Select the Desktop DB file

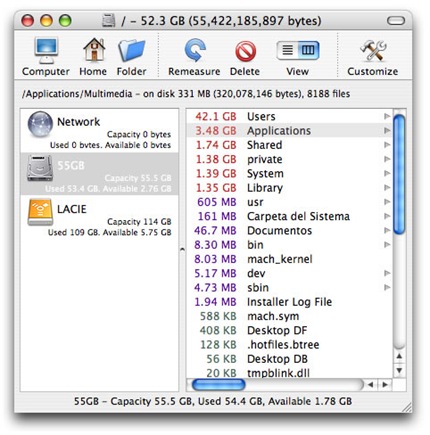[x=289, y=359]
